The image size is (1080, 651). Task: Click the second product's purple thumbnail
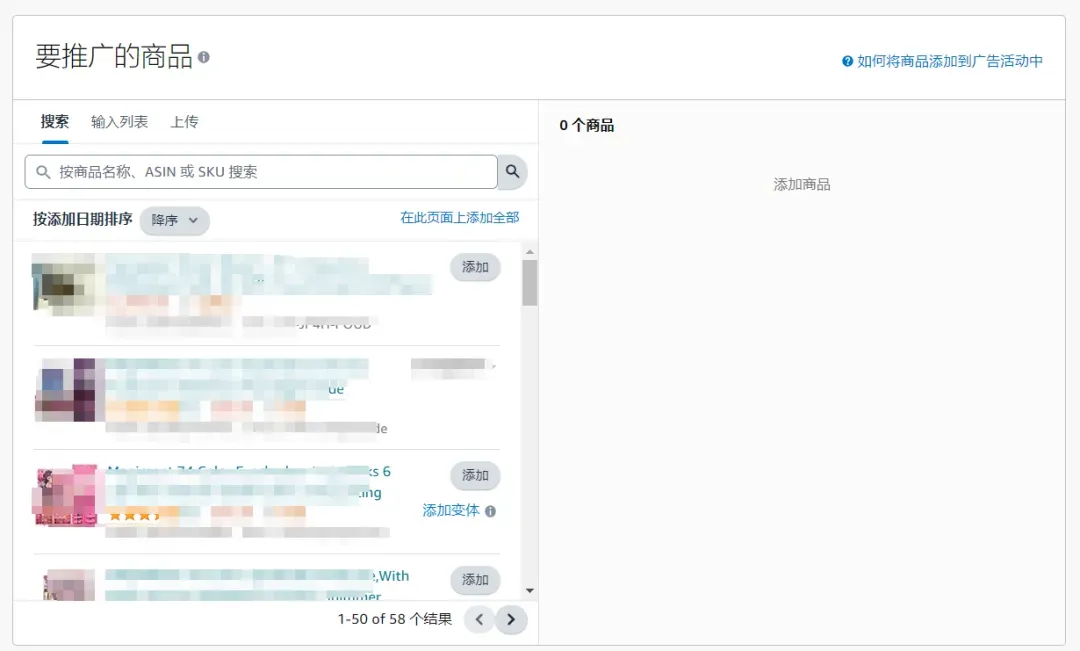pyautogui.click(x=65, y=390)
